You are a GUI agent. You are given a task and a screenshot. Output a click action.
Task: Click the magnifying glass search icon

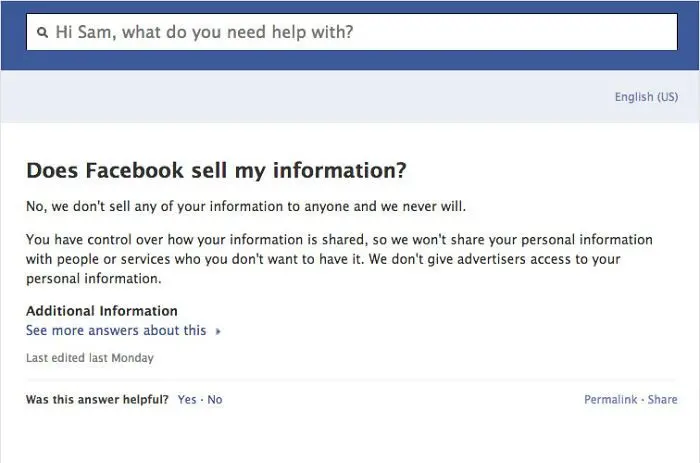click(42, 33)
